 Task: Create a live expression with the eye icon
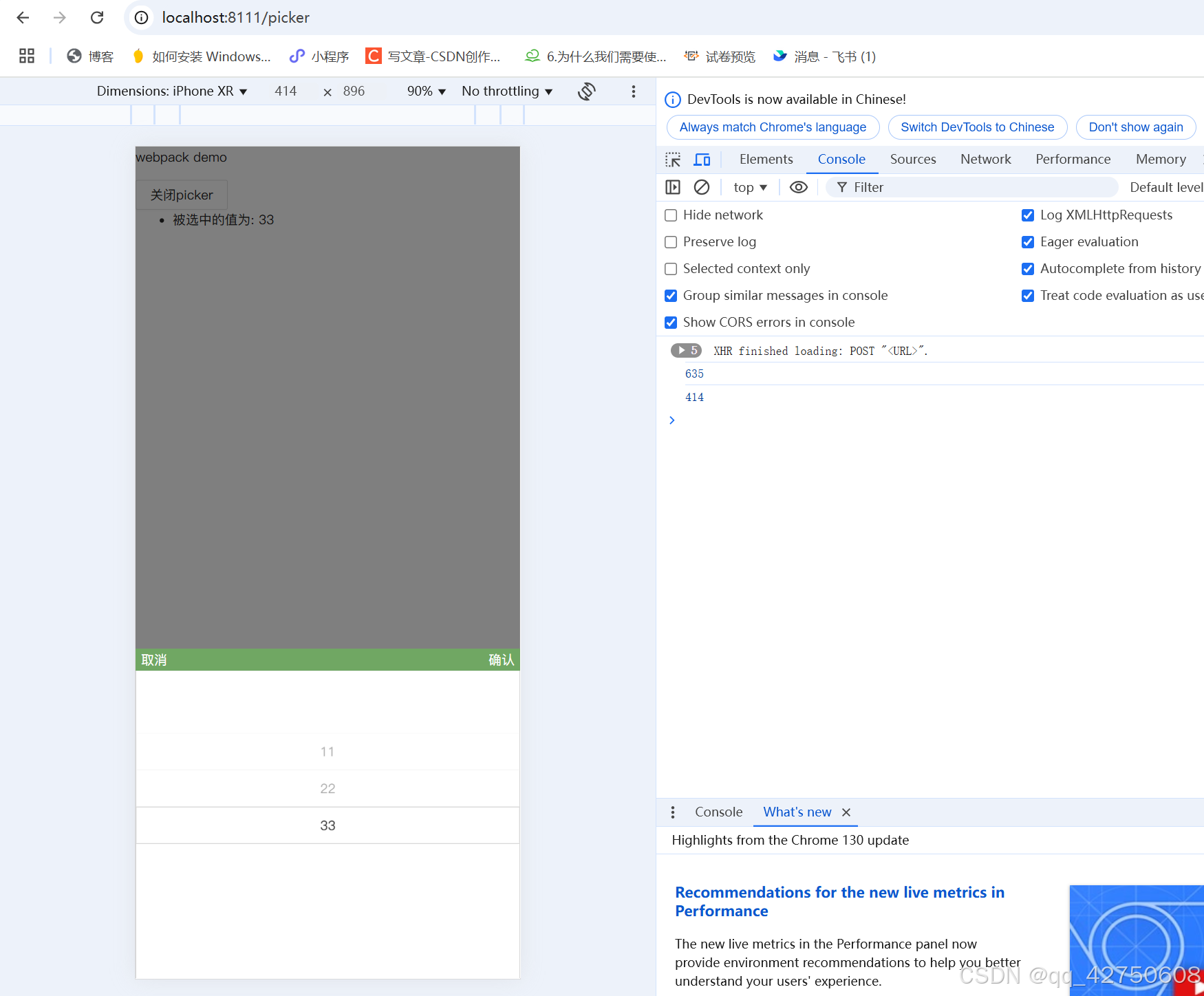(798, 186)
